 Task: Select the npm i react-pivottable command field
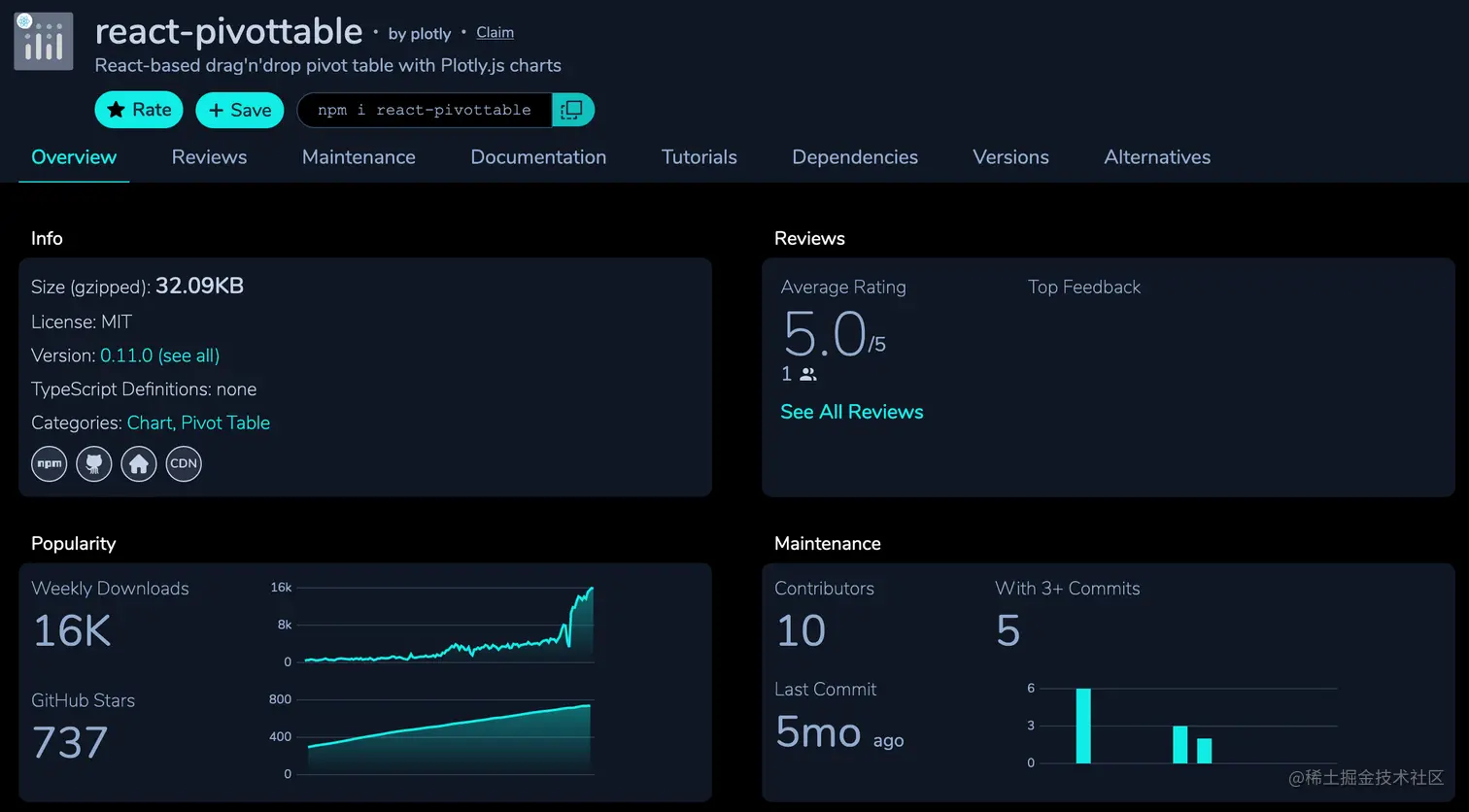point(425,110)
